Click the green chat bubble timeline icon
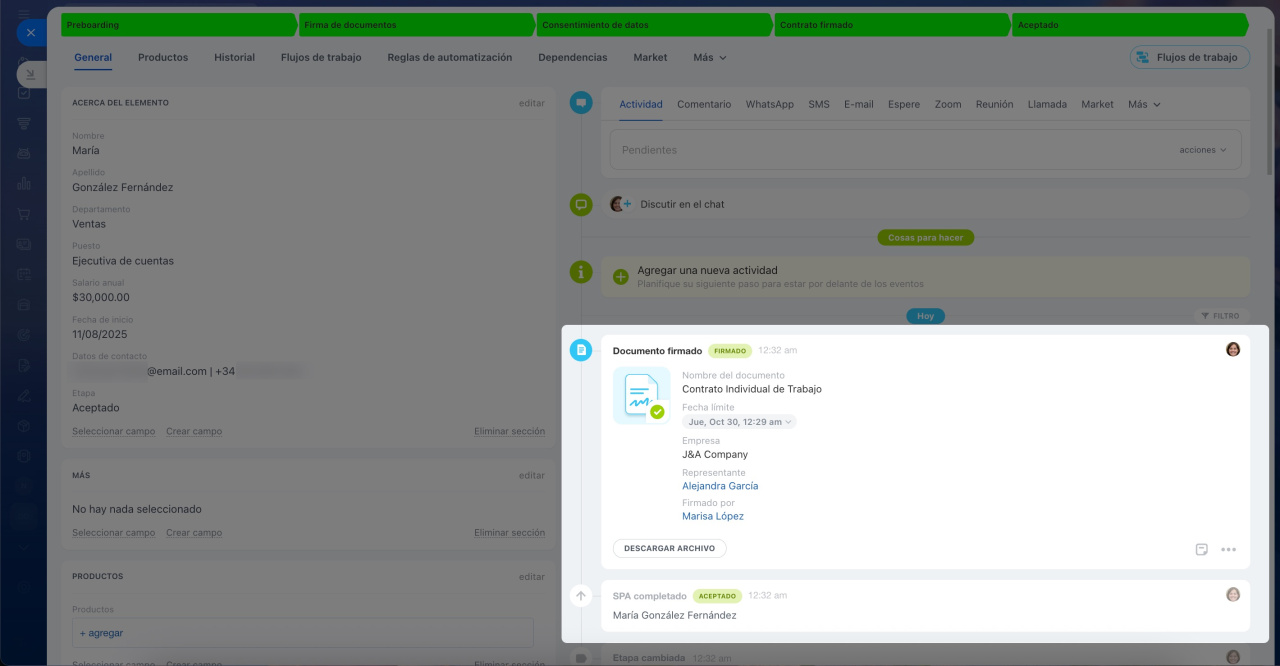 [x=581, y=204]
